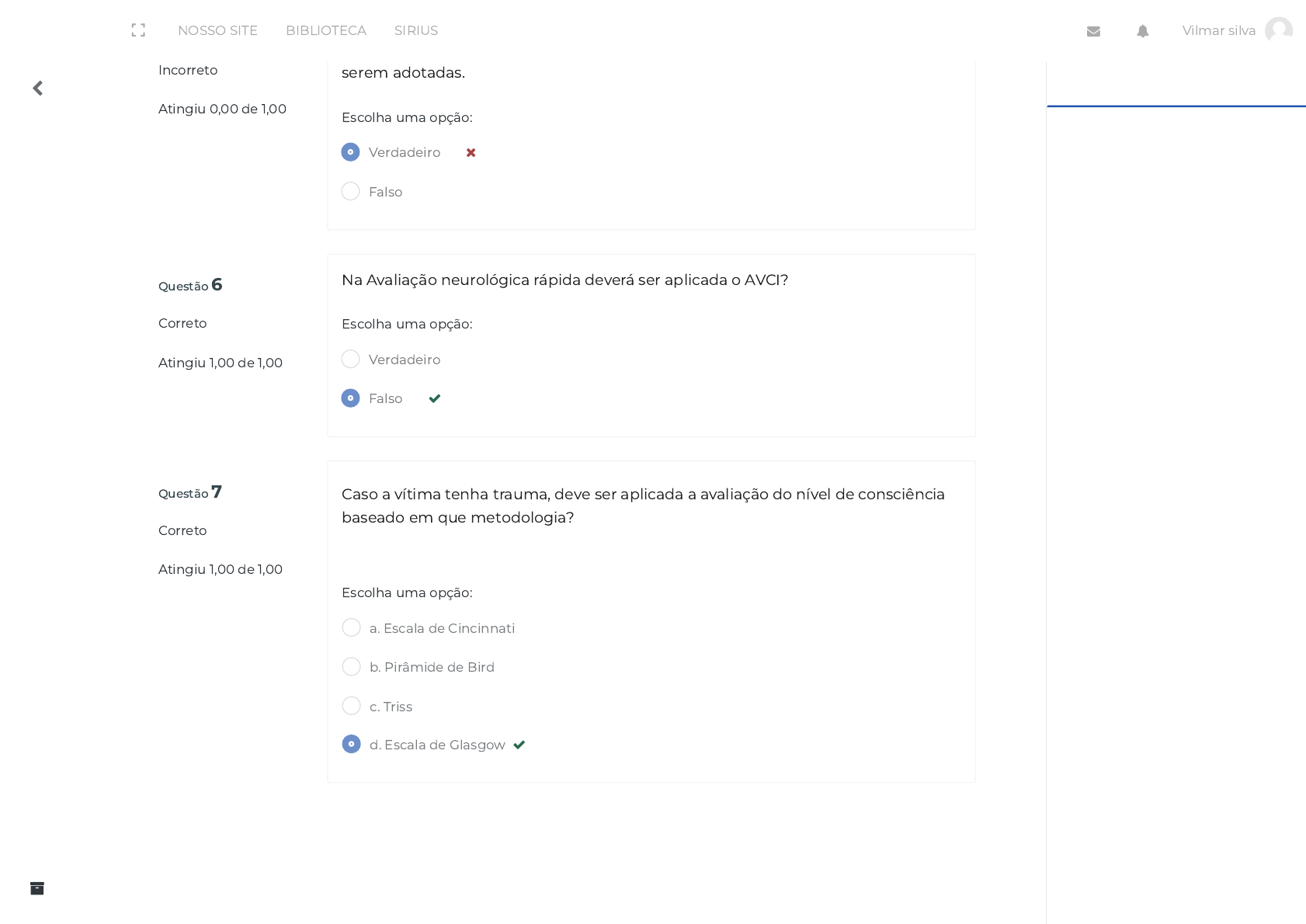
Task: Click green checkmark beside Escala de Glasgow
Action: [x=519, y=745]
